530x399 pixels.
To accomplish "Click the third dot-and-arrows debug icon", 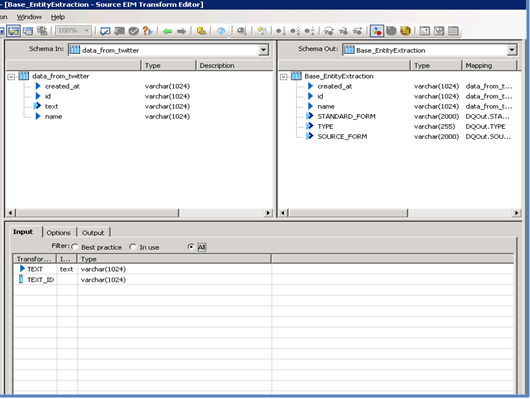I will click(309, 31).
